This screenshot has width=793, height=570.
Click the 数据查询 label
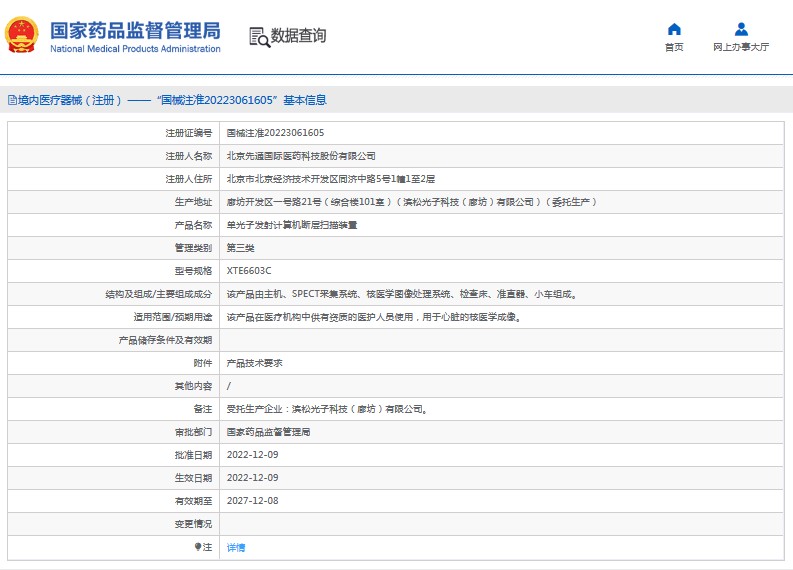[x=298, y=35]
